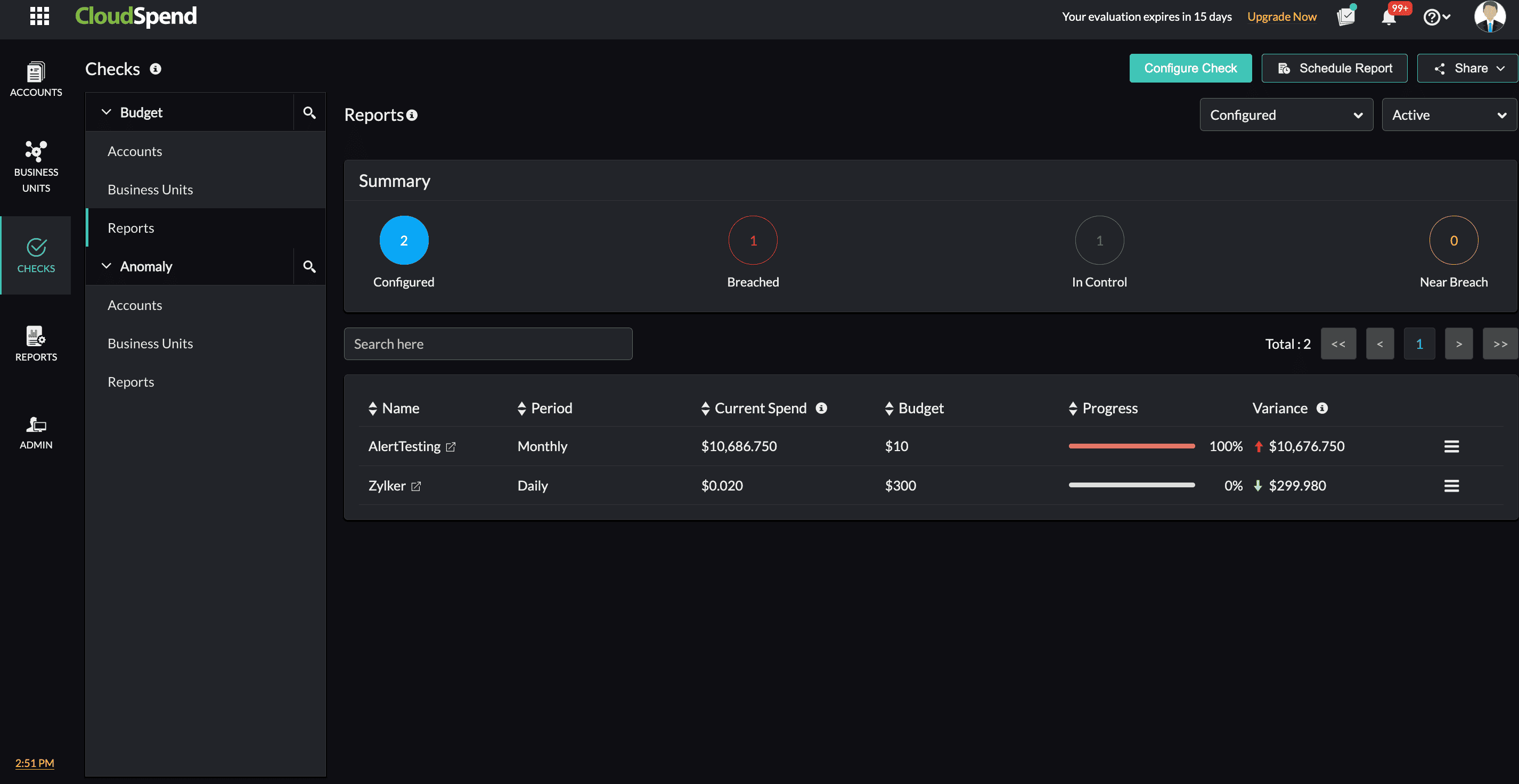
Task: Click the Search here input field
Action: coord(488,344)
